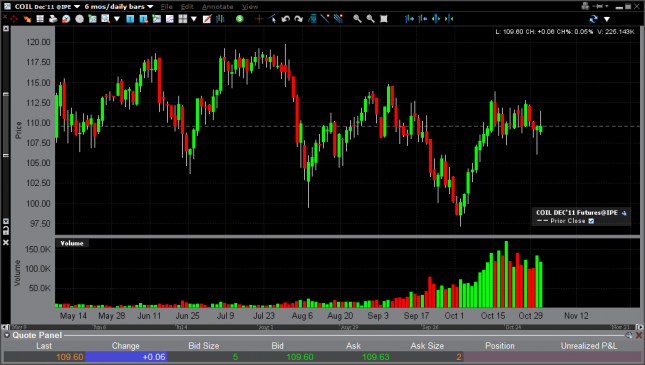645x365 pixels.
Task: Click the four-pane grid layout icon
Action: pyautogui.click(x=183, y=19)
